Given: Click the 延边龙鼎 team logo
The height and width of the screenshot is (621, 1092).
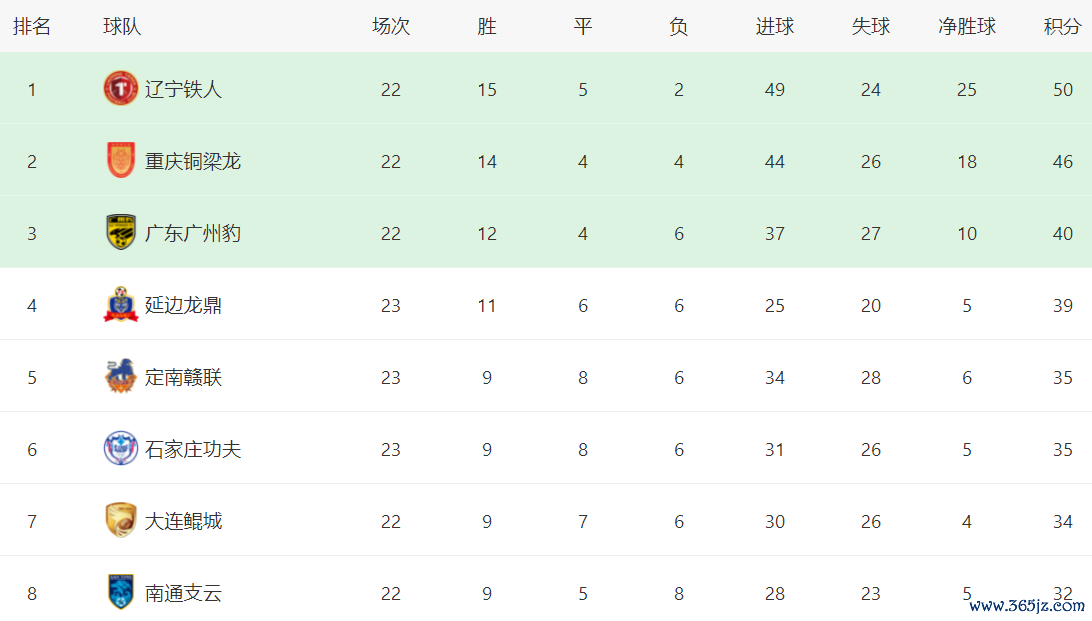Looking at the screenshot, I should pos(121,305).
